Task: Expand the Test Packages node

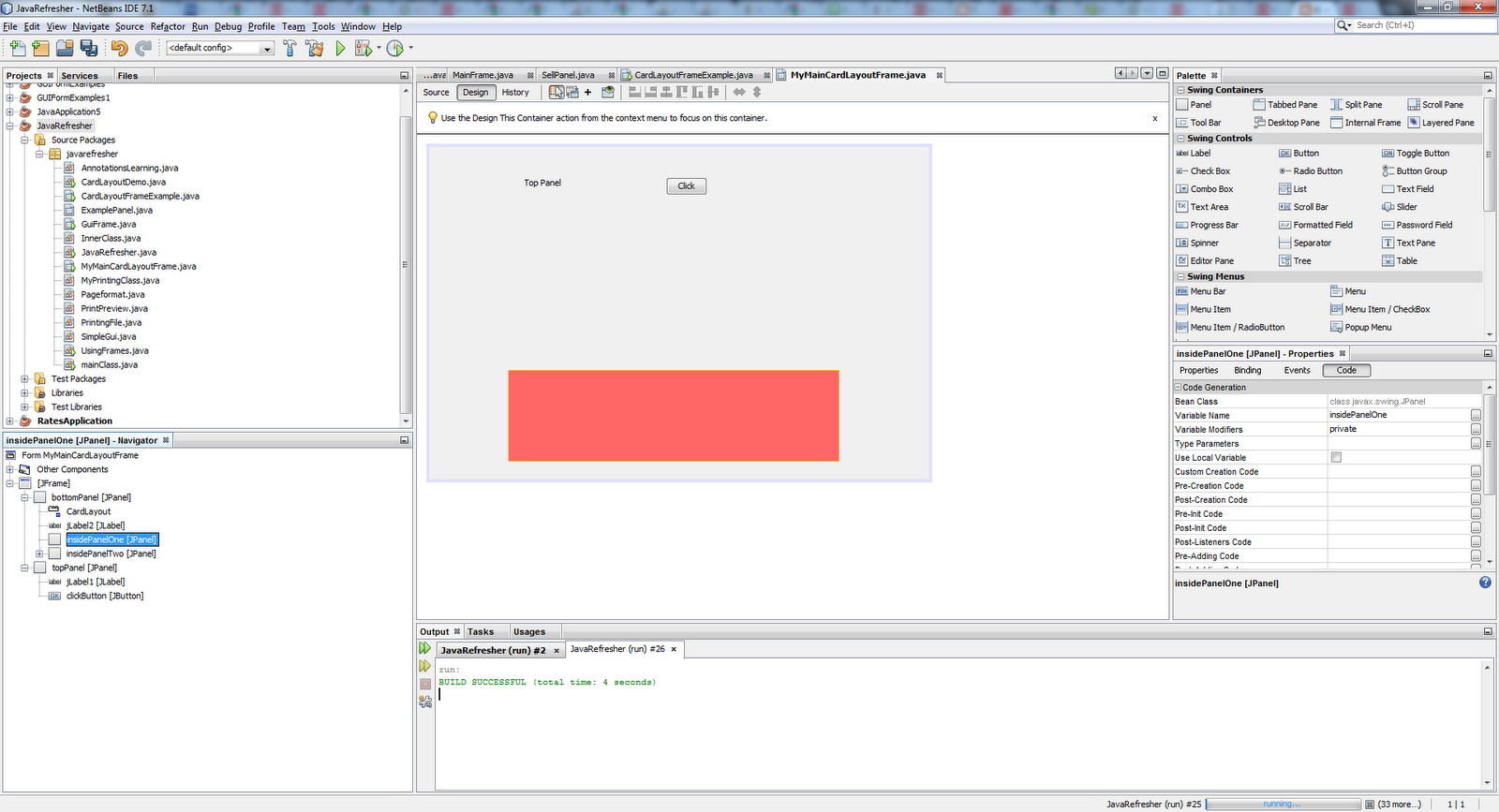Action: [24, 379]
